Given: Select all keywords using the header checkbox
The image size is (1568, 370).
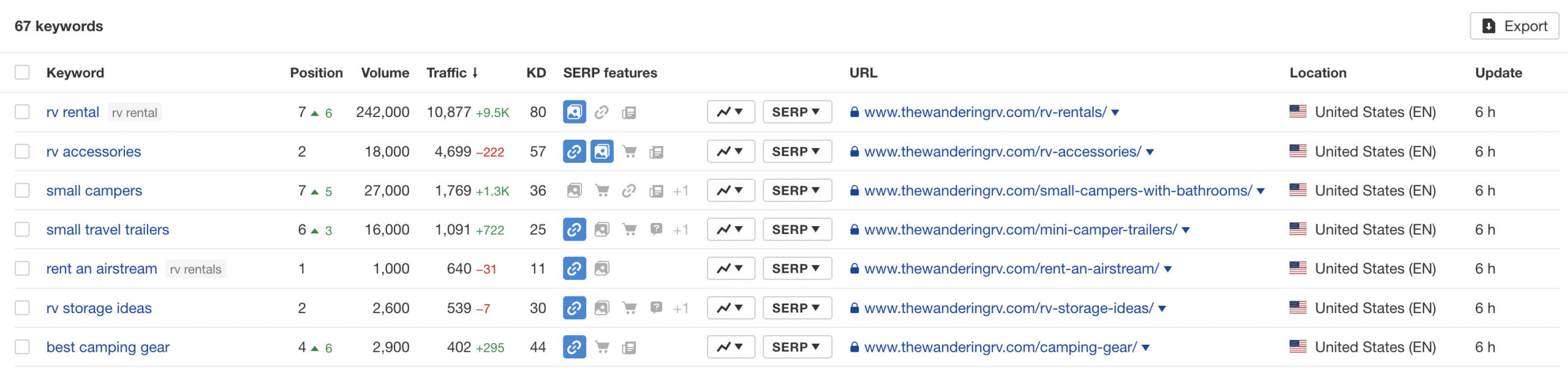Looking at the screenshot, I should click(22, 73).
